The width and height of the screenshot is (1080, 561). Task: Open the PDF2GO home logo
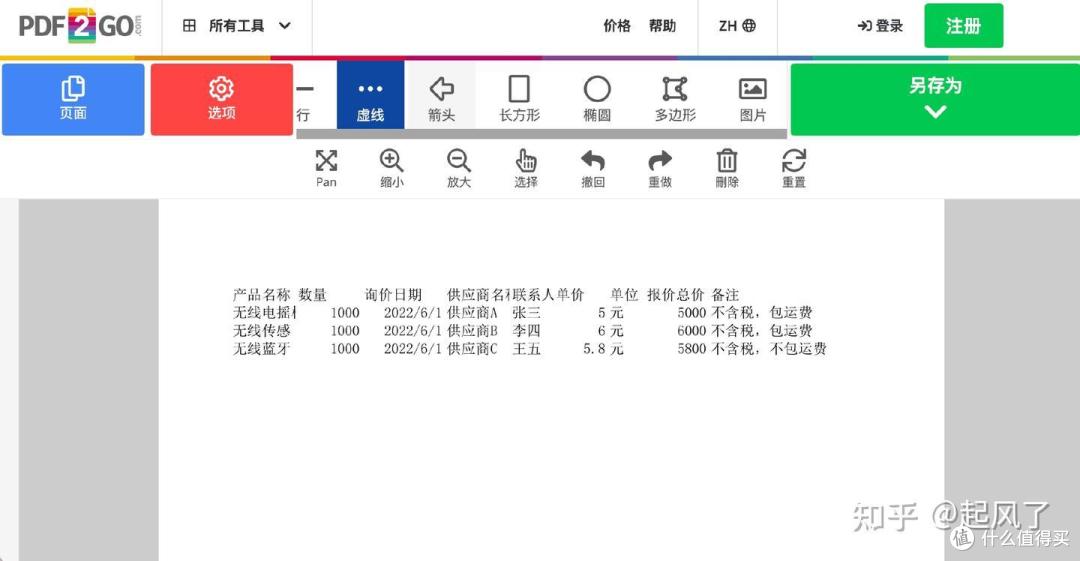coord(80,26)
